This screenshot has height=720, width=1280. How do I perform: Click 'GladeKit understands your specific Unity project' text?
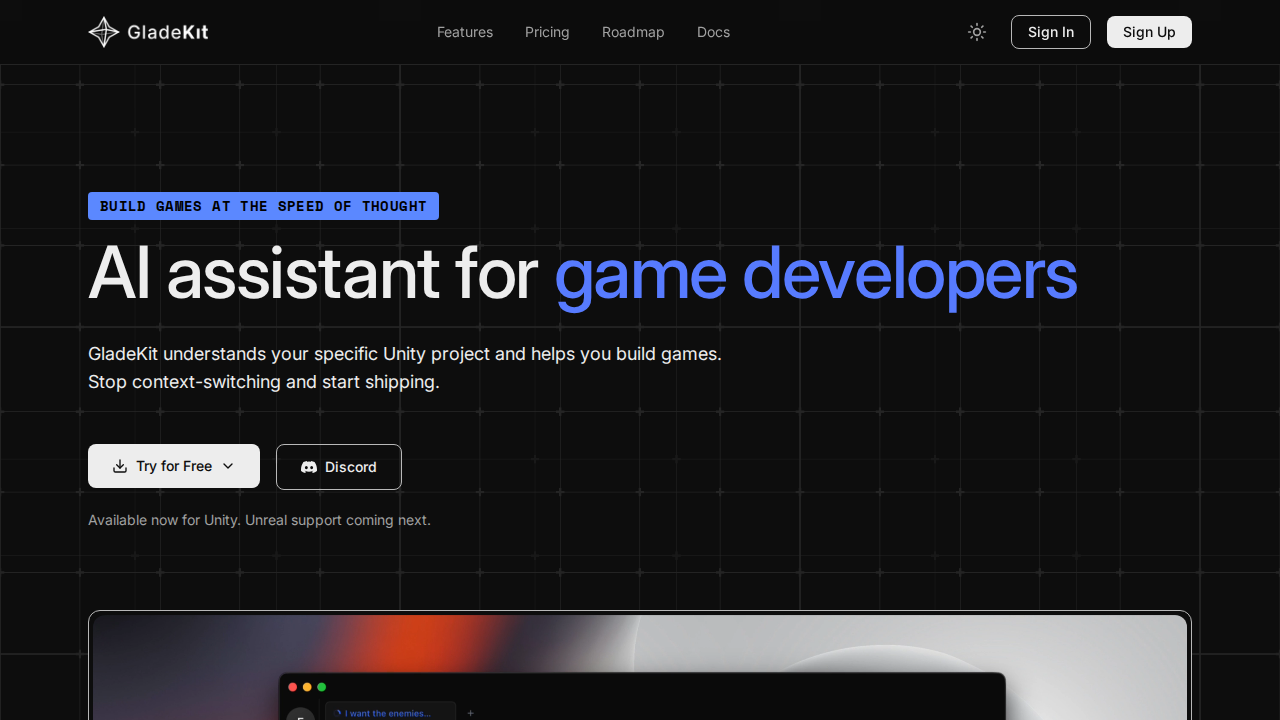click(x=405, y=354)
